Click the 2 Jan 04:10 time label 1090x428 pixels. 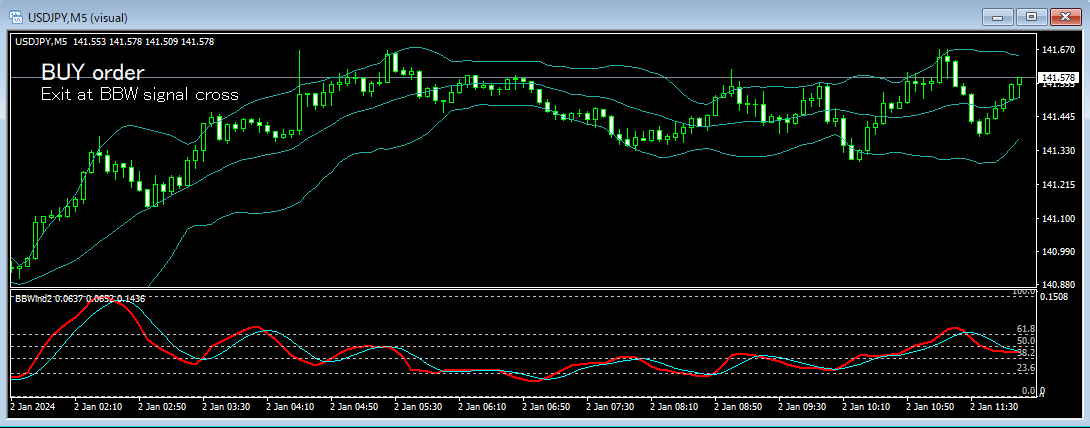[x=291, y=406]
